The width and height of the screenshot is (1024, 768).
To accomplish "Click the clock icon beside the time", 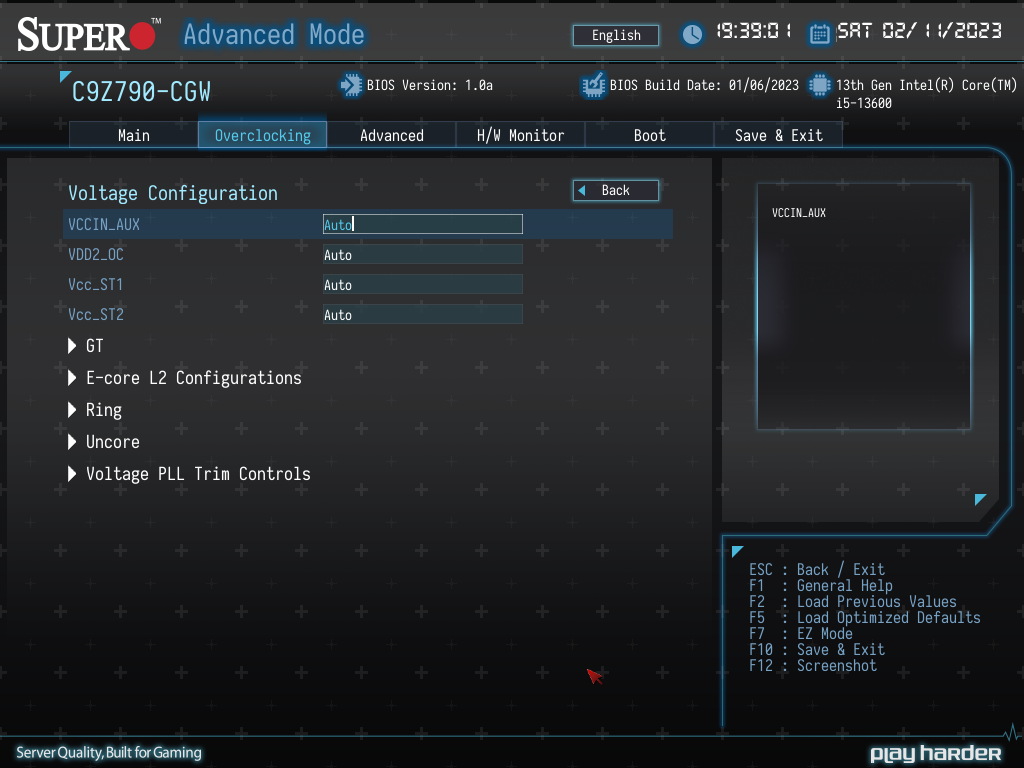I will click(x=692, y=34).
